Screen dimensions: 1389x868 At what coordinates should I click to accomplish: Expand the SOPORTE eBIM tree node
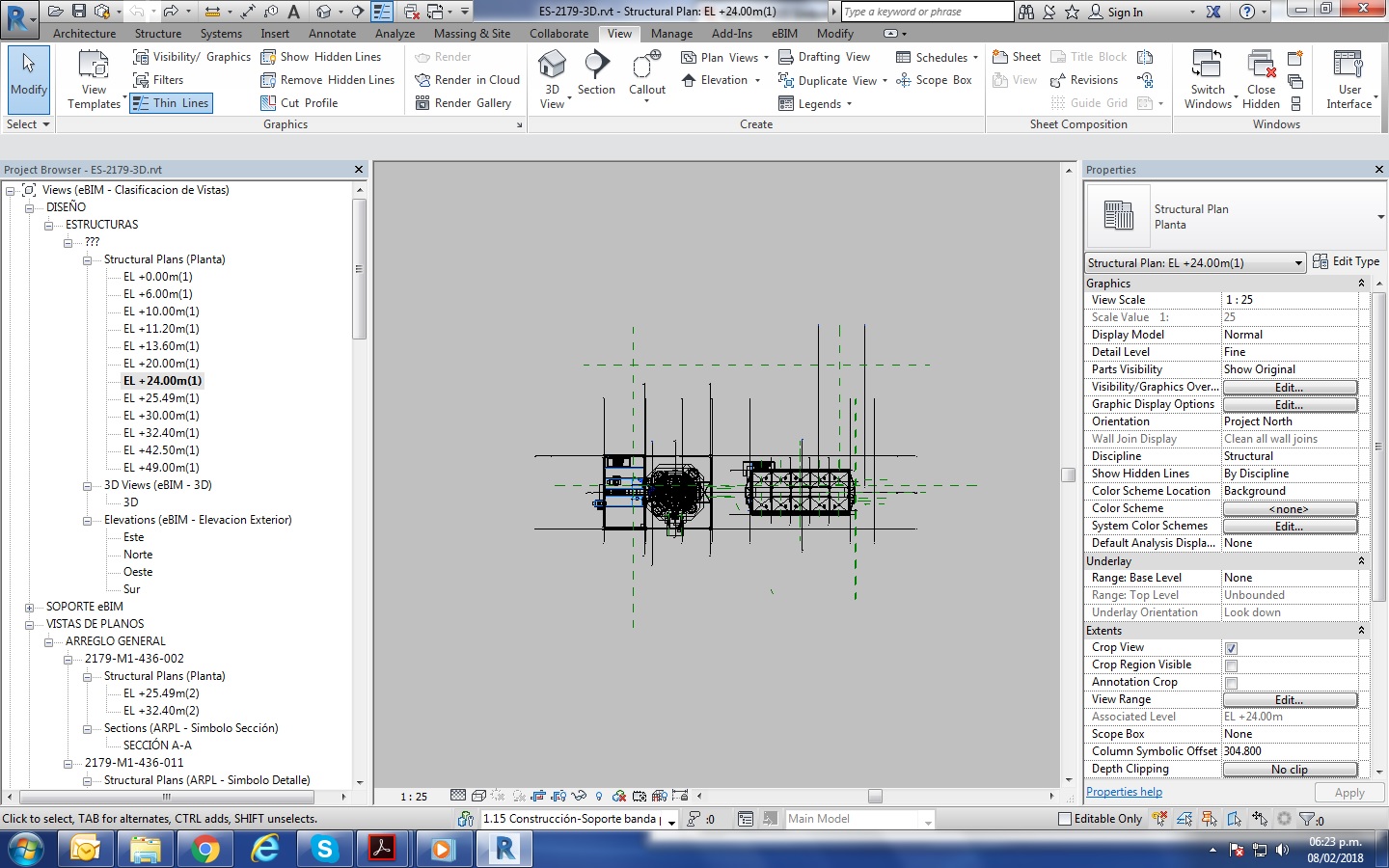coord(28,607)
